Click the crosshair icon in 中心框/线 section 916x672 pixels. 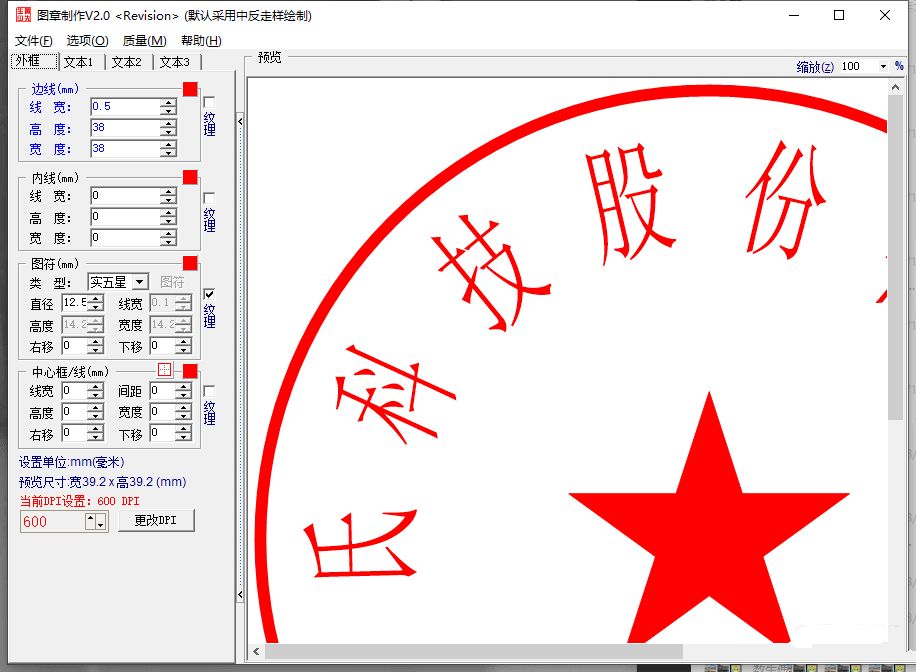pos(165,370)
